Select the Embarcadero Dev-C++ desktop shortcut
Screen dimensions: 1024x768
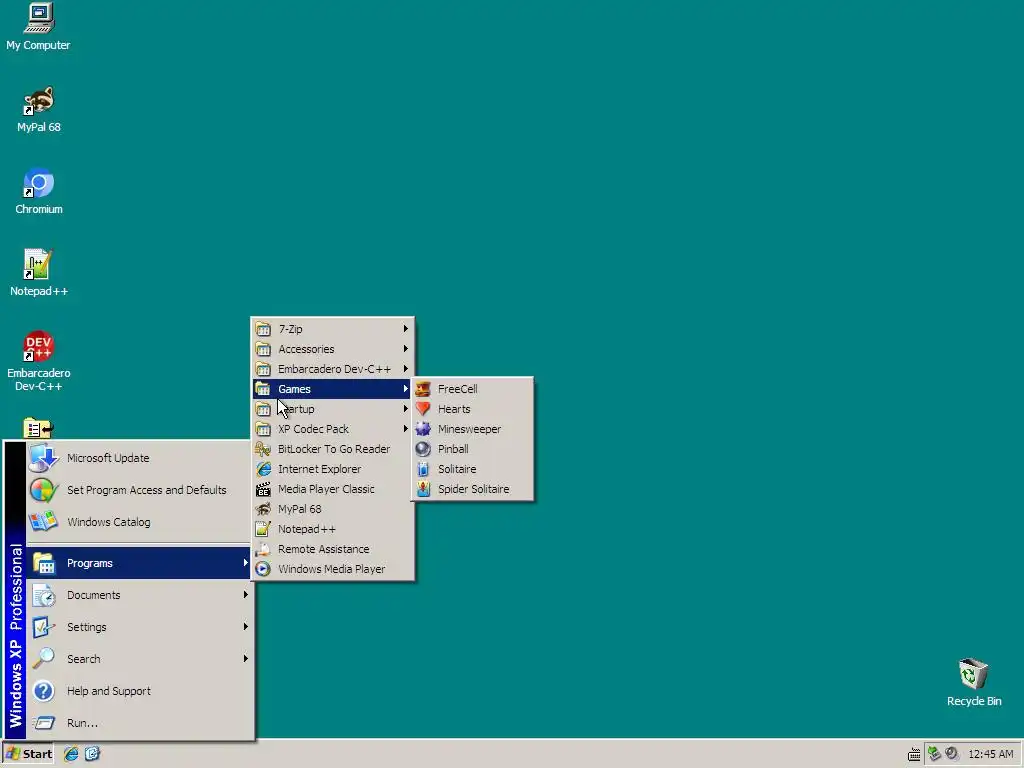[x=39, y=361]
